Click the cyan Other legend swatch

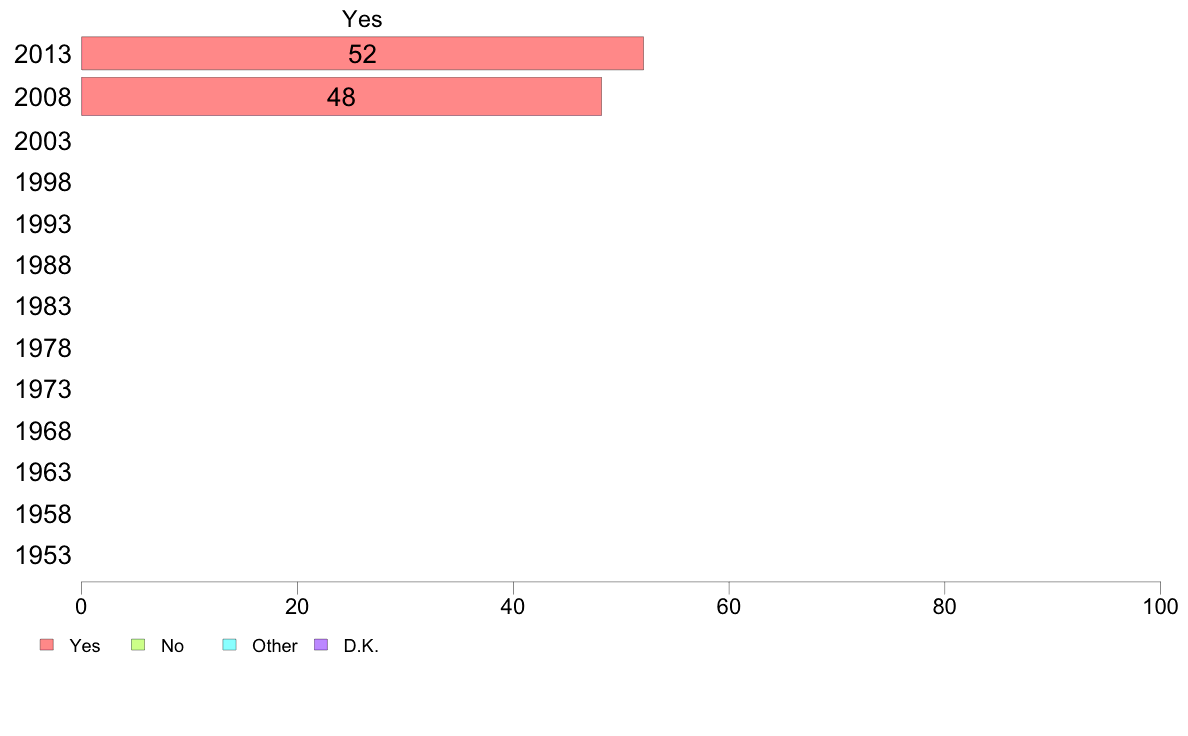click(230, 644)
